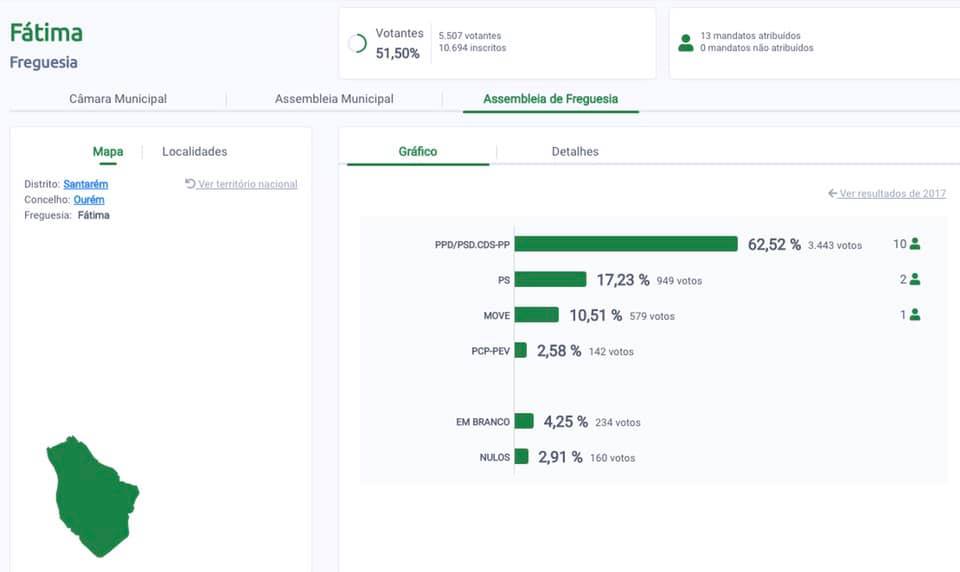Click the PCP-PEV party label
The image size is (960, 572).
490,352
